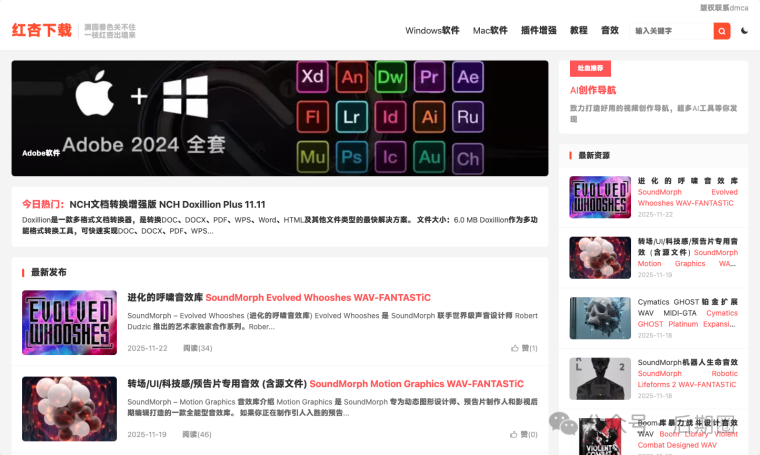This screenshot has width=760, height=455.
Task: Click the Ic icon in Adobe banner
Action: click(391, 157)
